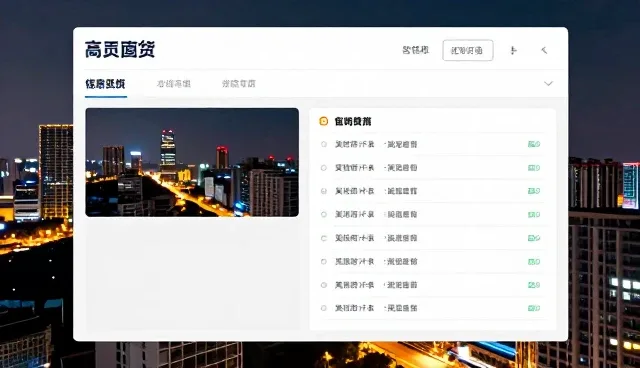Open the slider-style adjust icon in the header

click(x=514, y=50)
